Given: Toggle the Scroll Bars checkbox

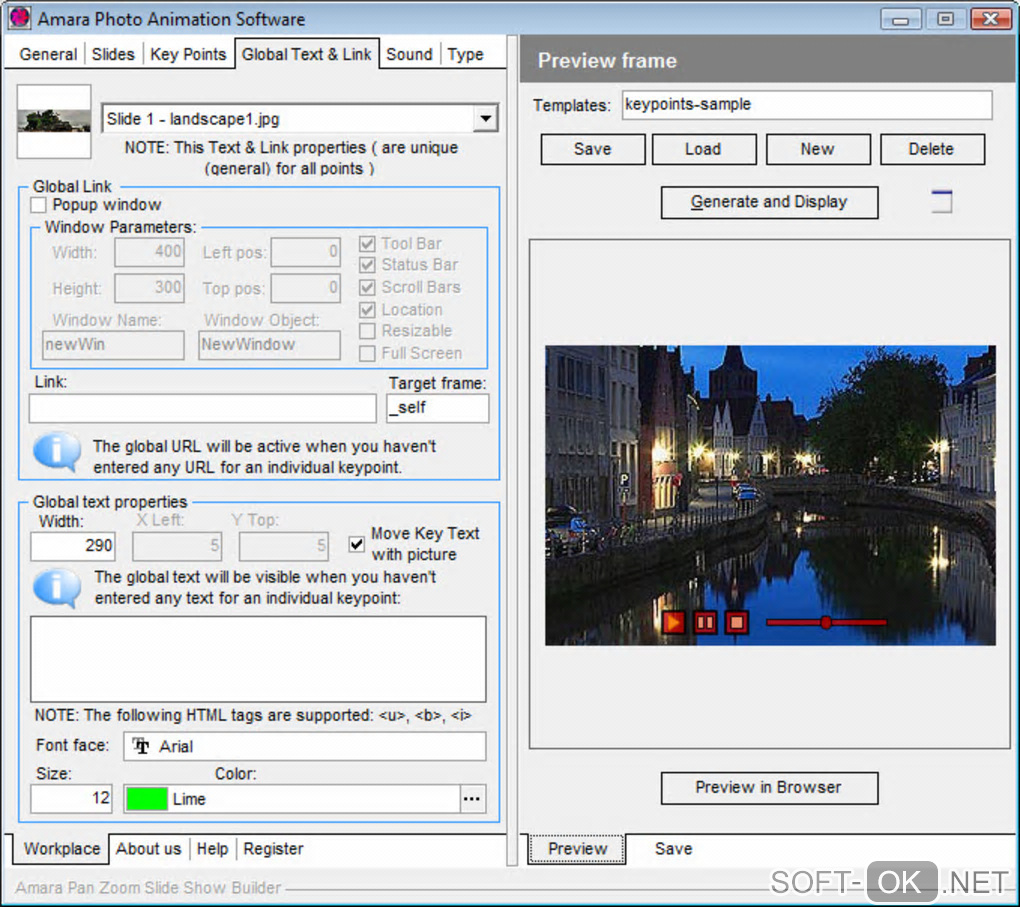Looking at the screenshot, I should 368,288.
